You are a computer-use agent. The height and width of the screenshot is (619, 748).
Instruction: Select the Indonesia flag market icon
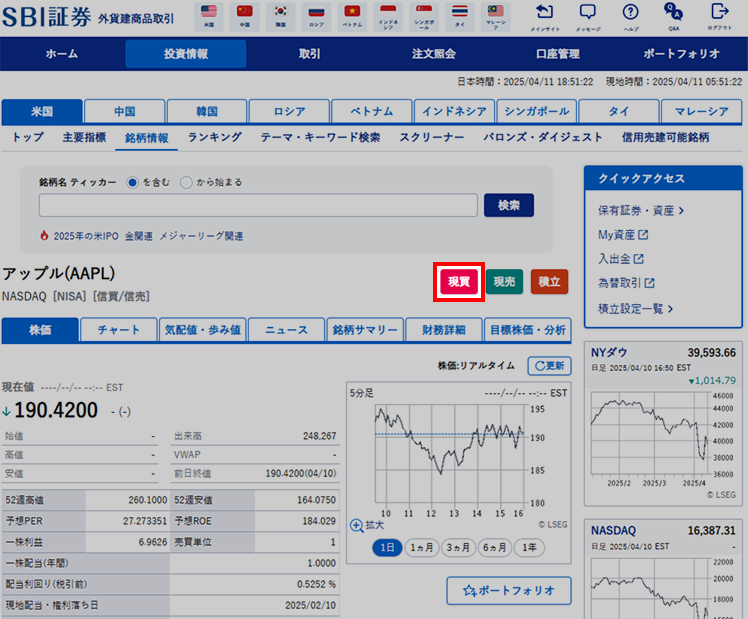pos(388,16)
